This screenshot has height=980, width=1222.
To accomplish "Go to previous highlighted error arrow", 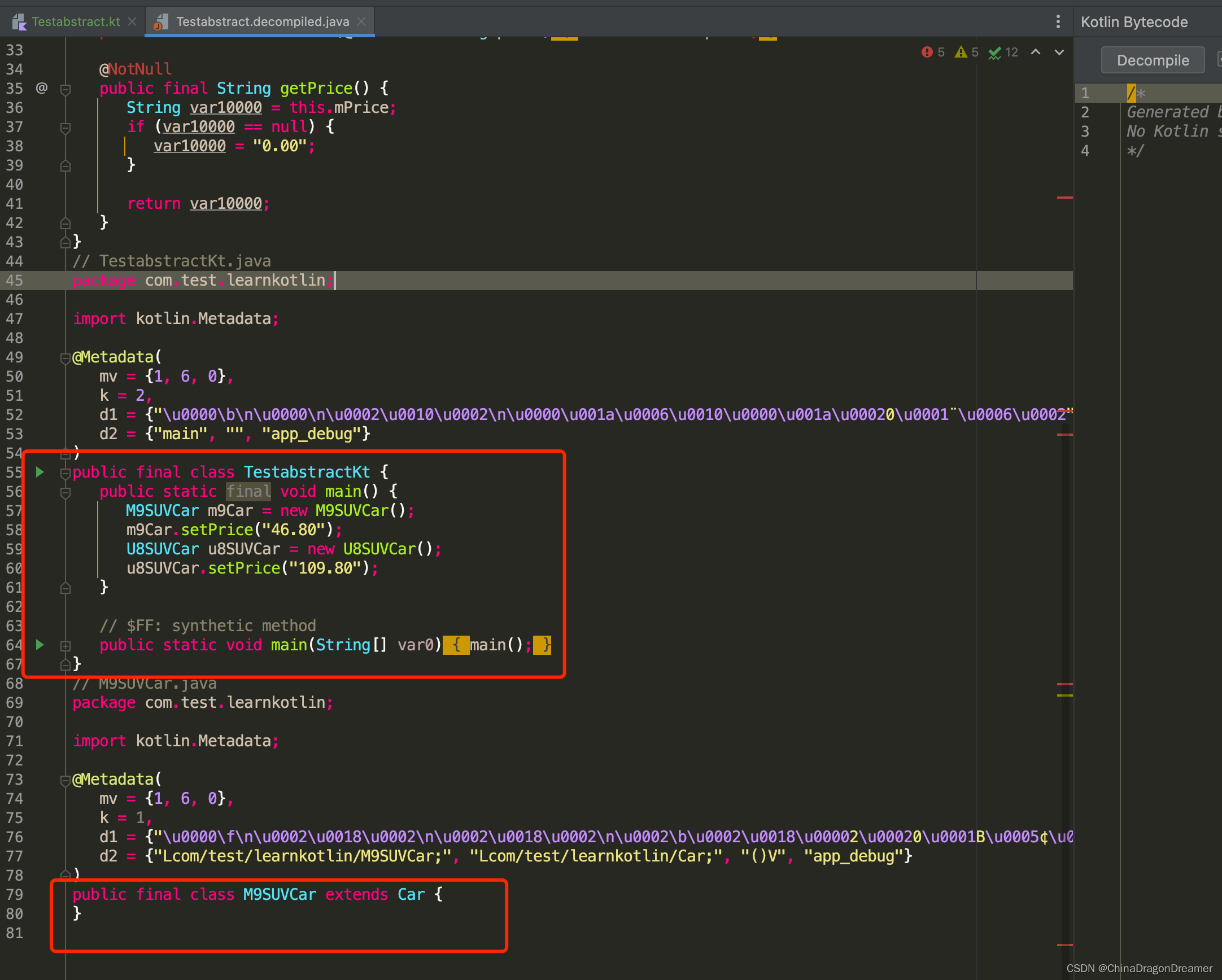I will [1036, 52].
